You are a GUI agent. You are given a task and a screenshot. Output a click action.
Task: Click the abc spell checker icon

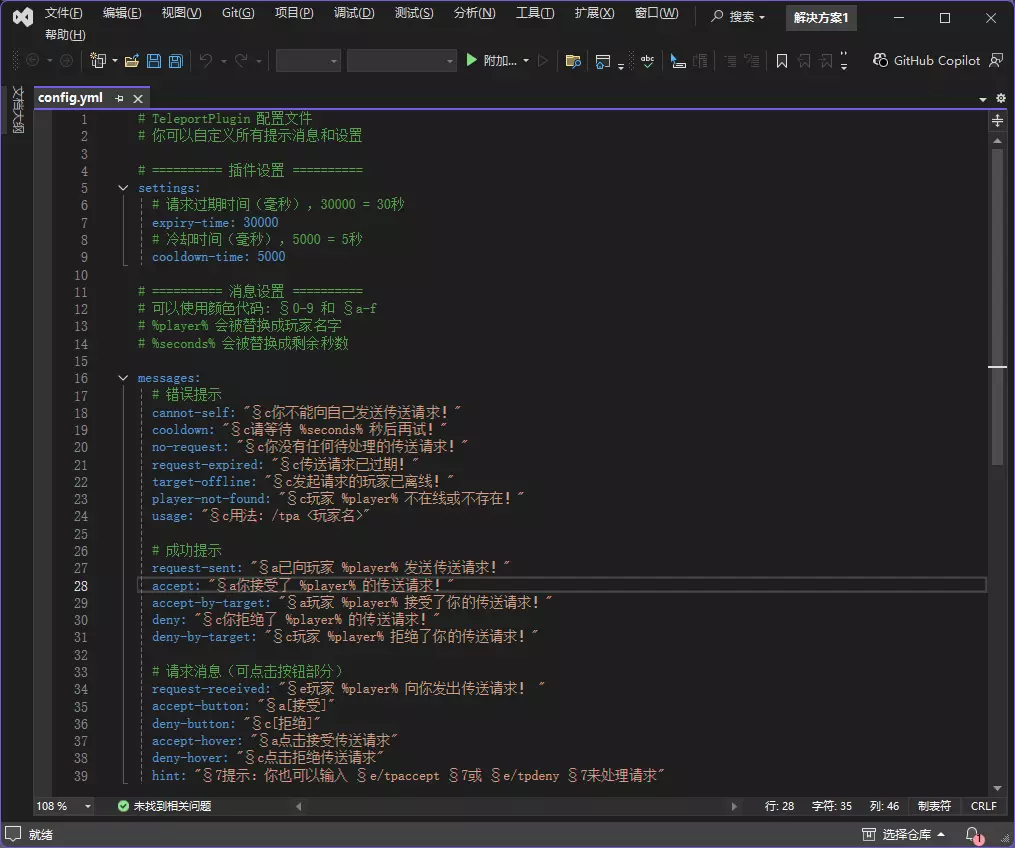point(647,61)
